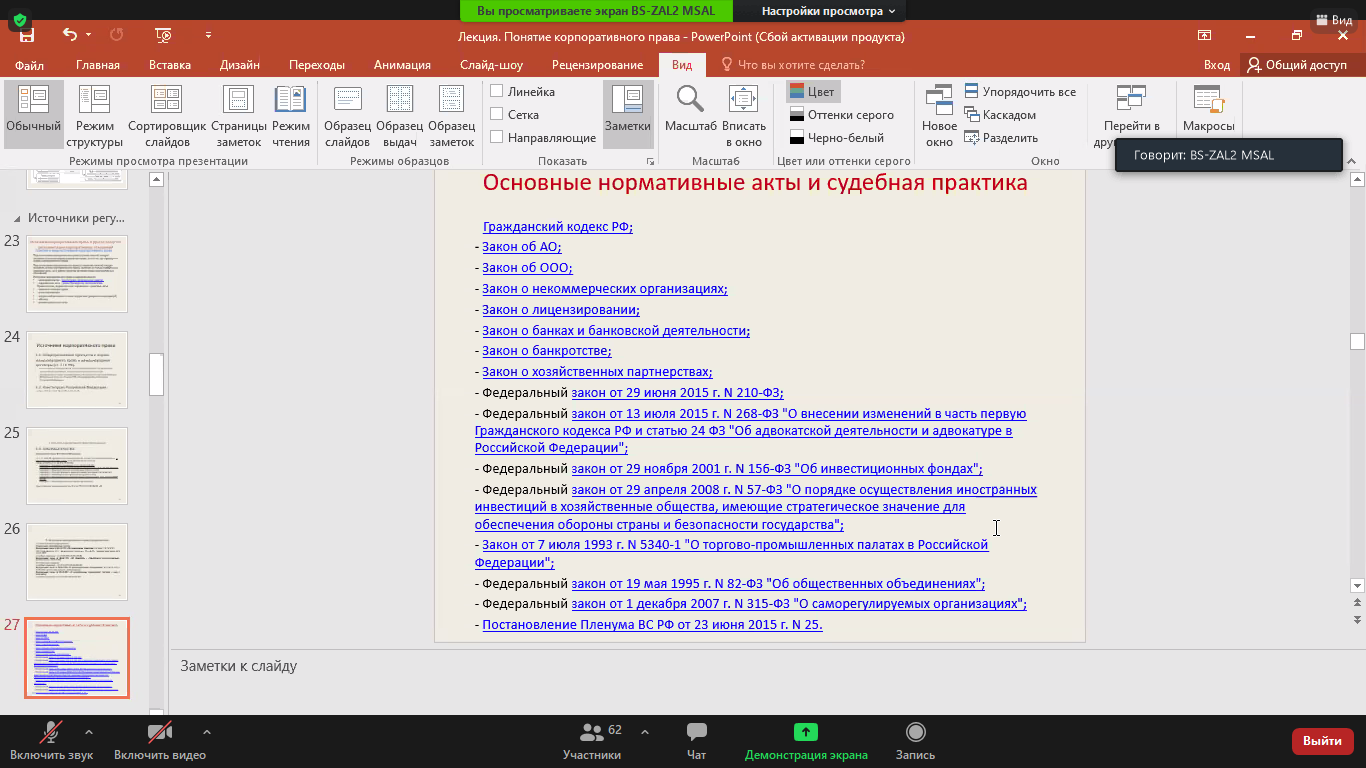Open the File (Файл) tab
The width and height of the screenshot is (1366, 768).
coord(29,65)
